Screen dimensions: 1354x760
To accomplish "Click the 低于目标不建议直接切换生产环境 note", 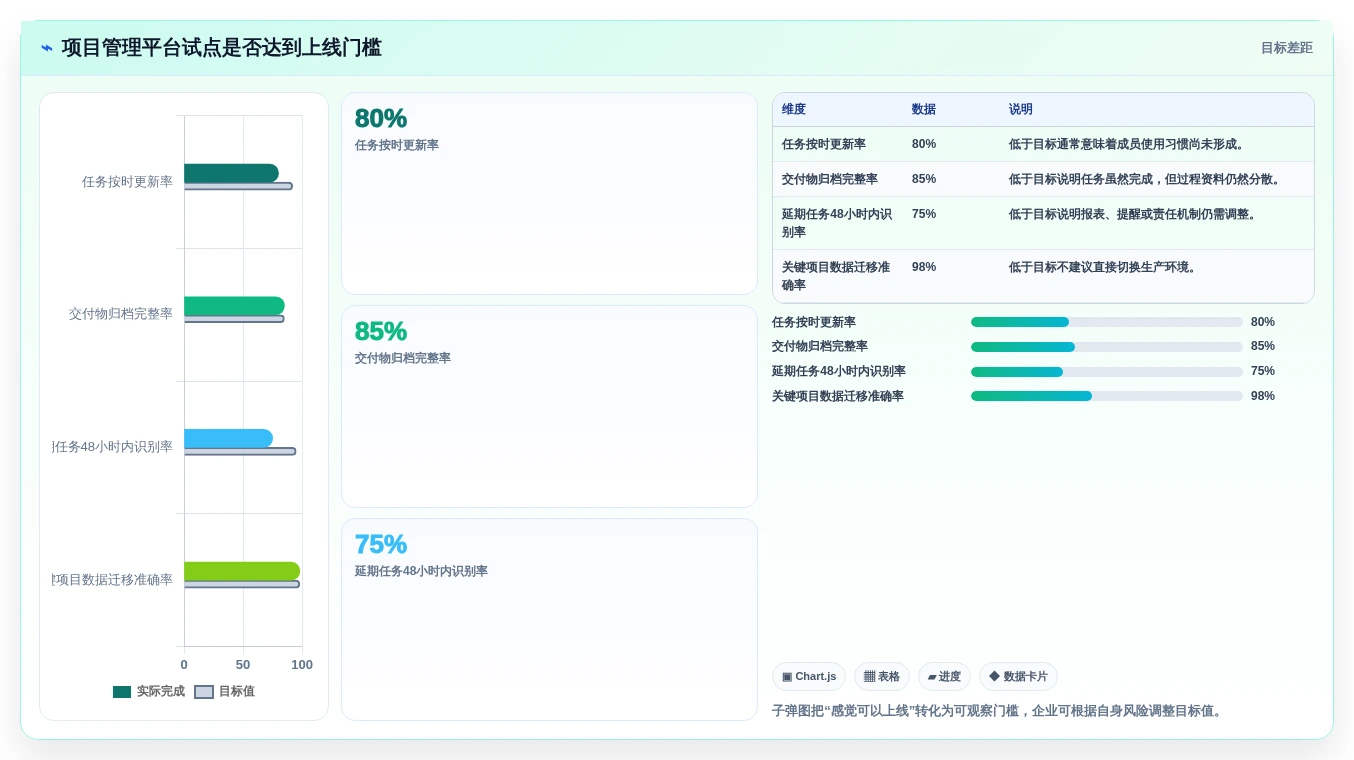I will [1105, 268].
